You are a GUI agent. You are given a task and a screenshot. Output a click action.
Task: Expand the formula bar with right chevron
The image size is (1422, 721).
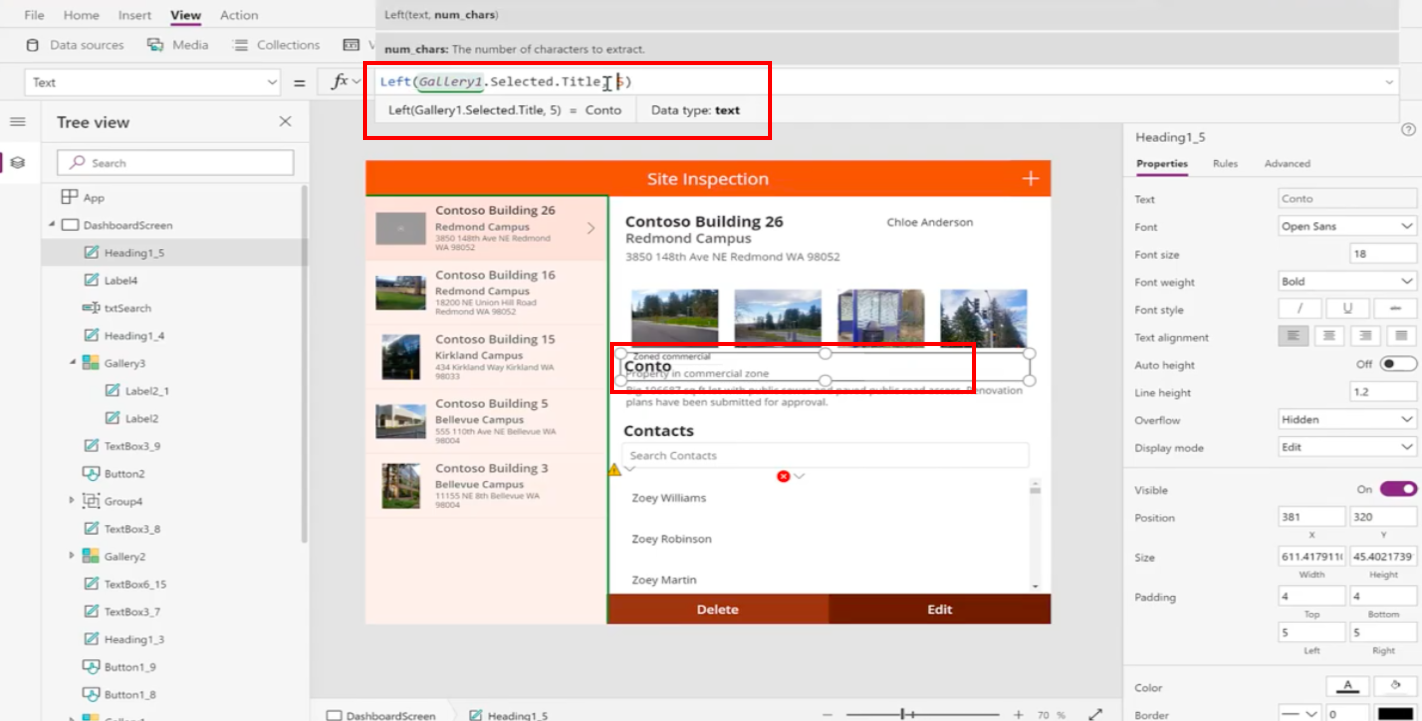1389,82
